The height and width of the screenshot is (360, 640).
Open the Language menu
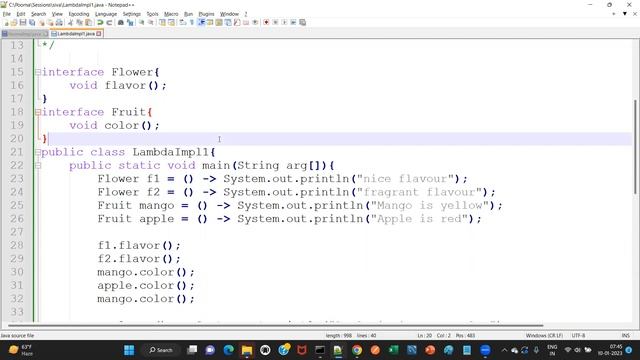106,14
